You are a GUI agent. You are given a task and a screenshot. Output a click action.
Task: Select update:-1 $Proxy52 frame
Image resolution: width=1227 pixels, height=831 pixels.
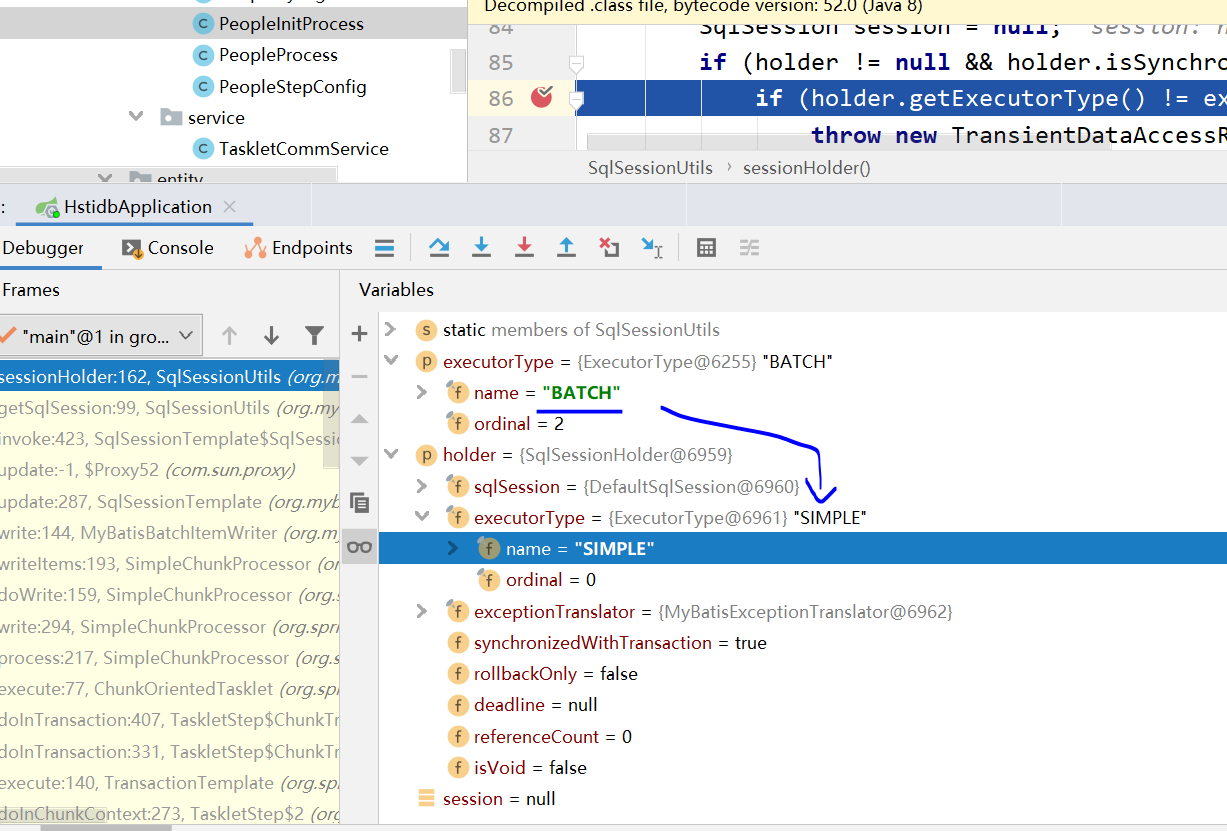point(169,470)
